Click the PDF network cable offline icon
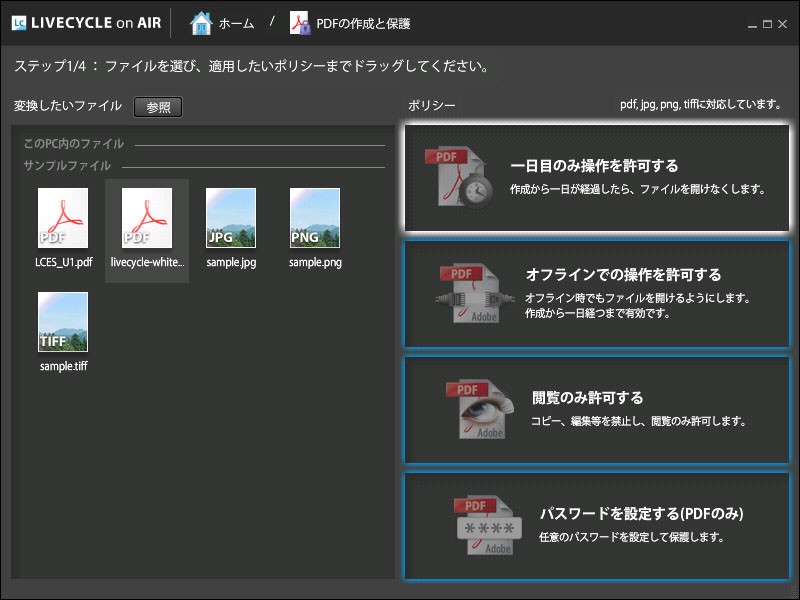 coord(474,293)
